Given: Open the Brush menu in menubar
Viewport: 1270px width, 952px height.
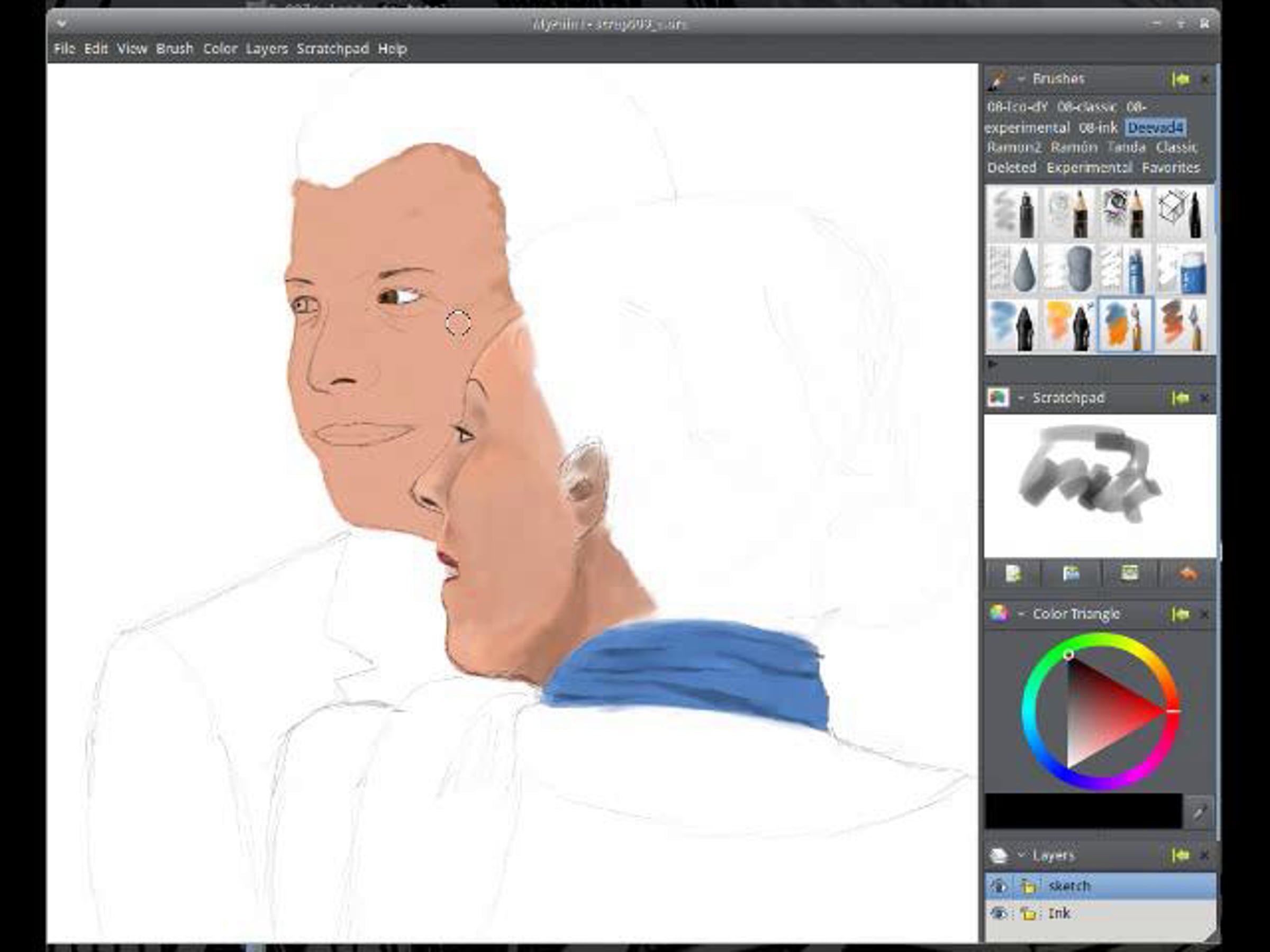Looking at the screenshot, I should coord(175,49).
